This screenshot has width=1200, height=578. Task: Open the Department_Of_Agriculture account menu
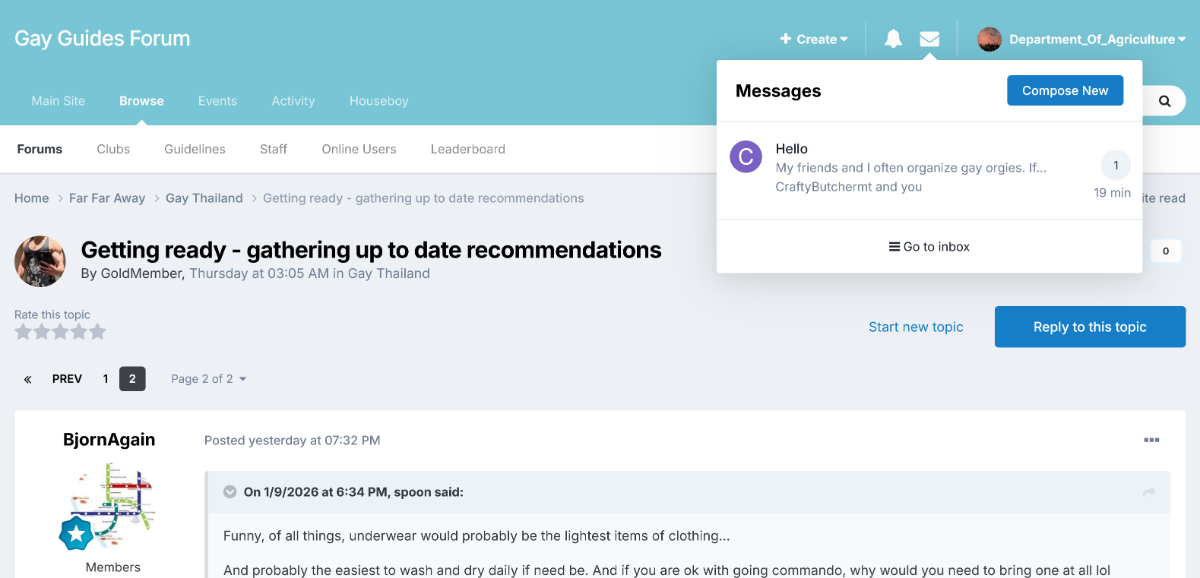(x=1082, y=39)
